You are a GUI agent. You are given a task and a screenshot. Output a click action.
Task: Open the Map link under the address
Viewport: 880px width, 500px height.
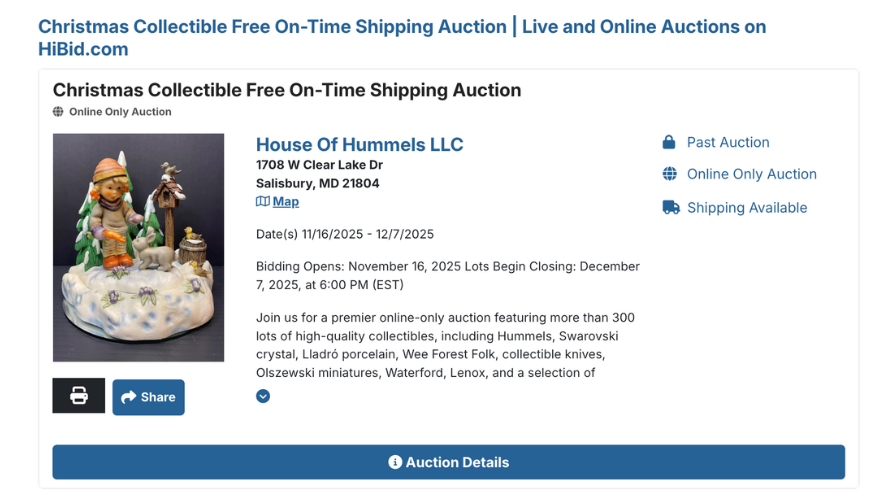[285, 201]
